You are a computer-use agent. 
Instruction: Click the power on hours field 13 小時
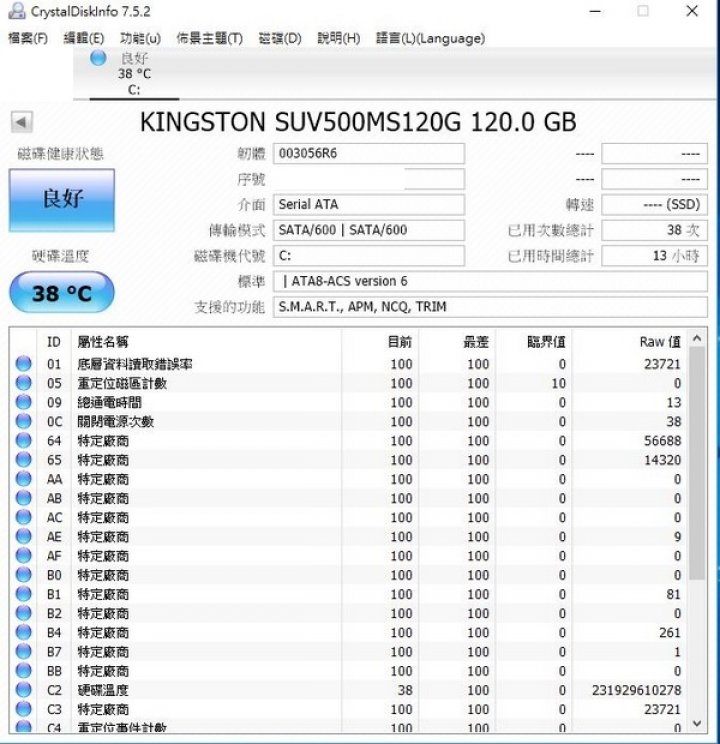pos(655,256)
